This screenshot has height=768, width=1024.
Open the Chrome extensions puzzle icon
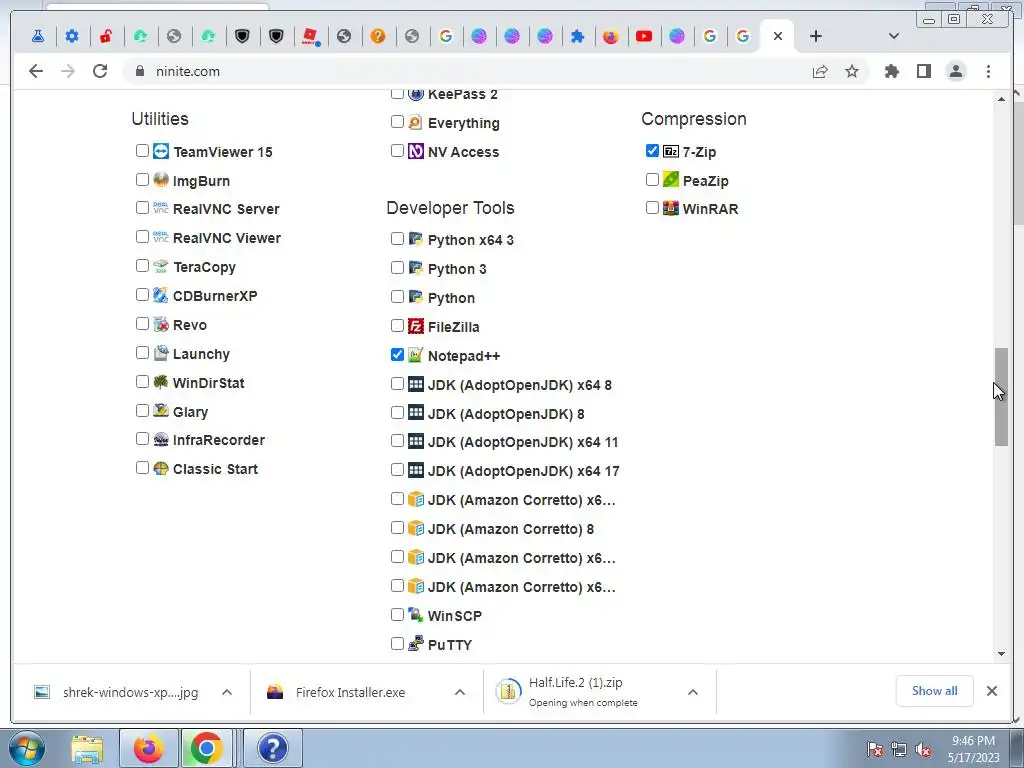click(x=891, y=71)
